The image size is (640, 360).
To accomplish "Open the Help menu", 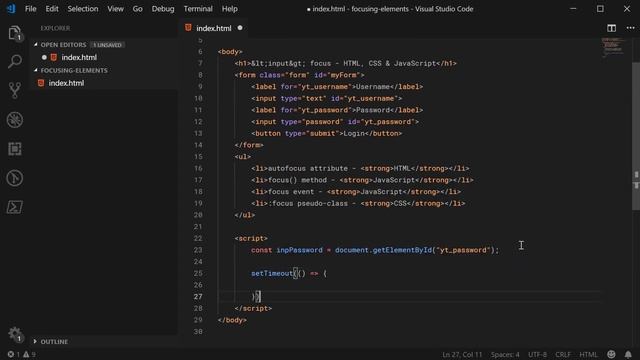I will point(230,9).
